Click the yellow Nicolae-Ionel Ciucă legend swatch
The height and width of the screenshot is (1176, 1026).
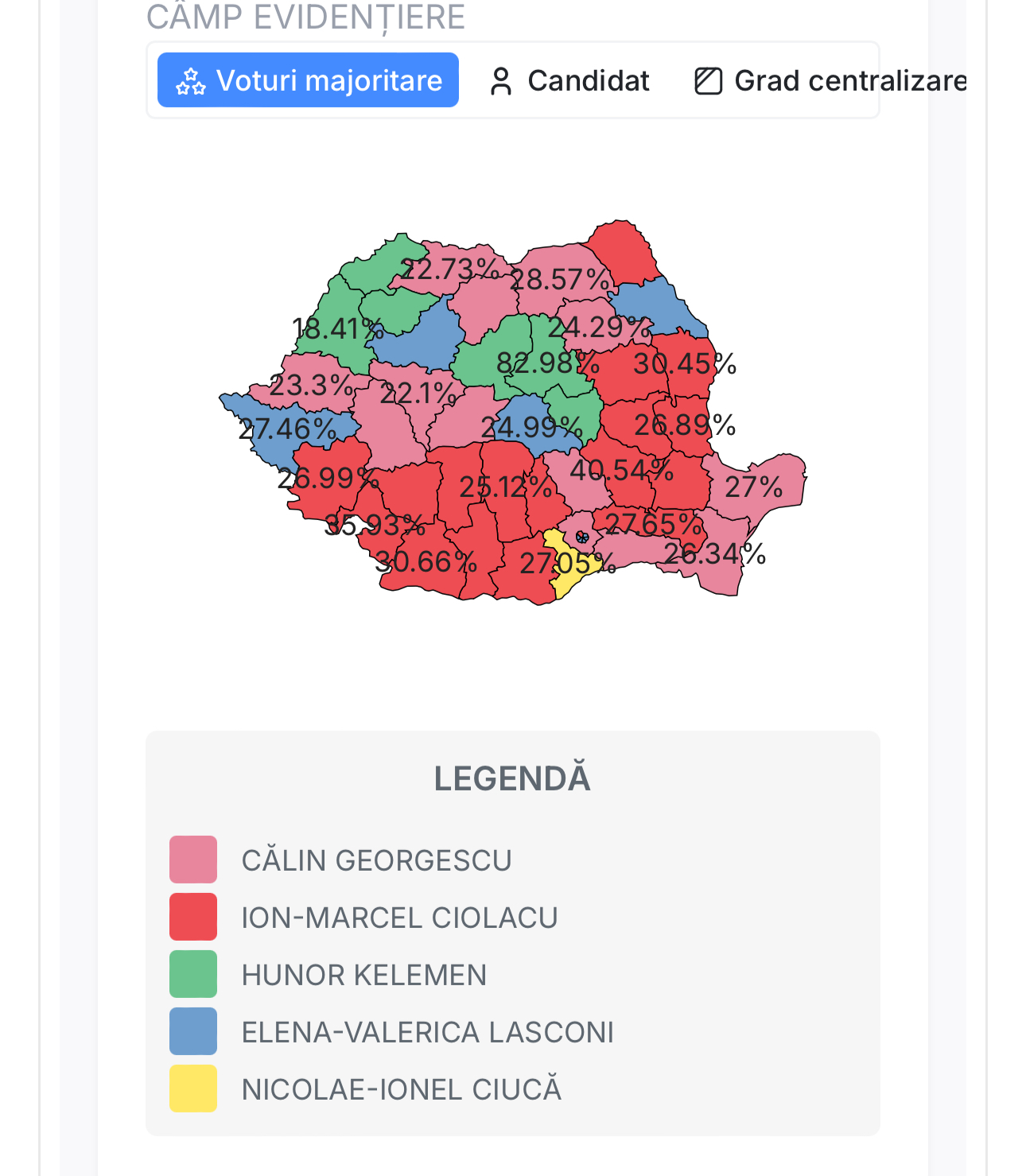[x=193, y=1089]
